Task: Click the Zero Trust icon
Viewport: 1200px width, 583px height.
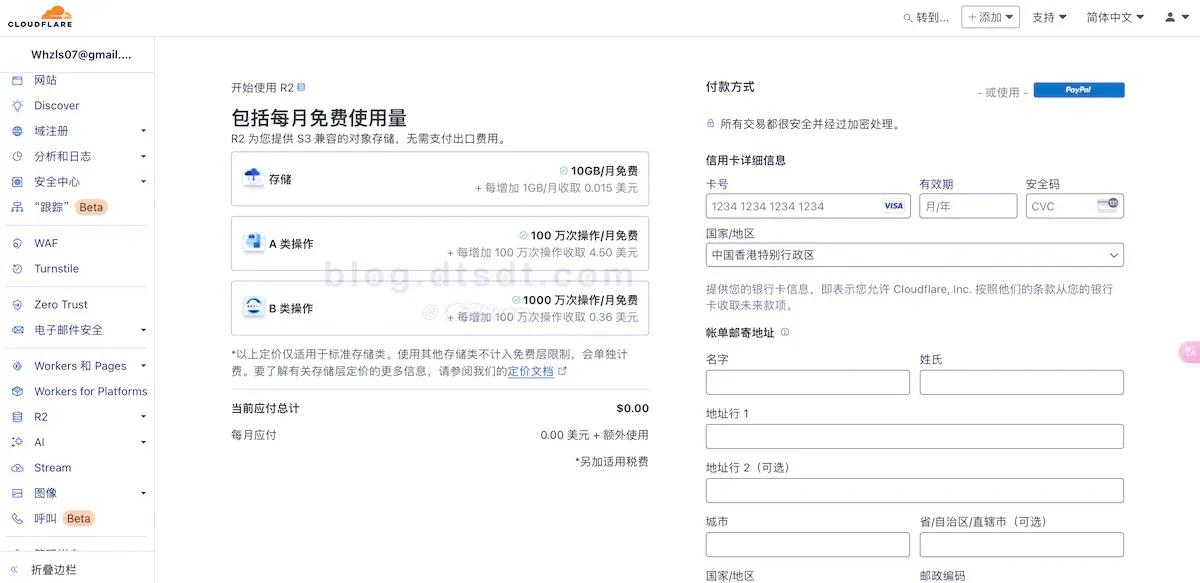Action: tap(17, 305)
